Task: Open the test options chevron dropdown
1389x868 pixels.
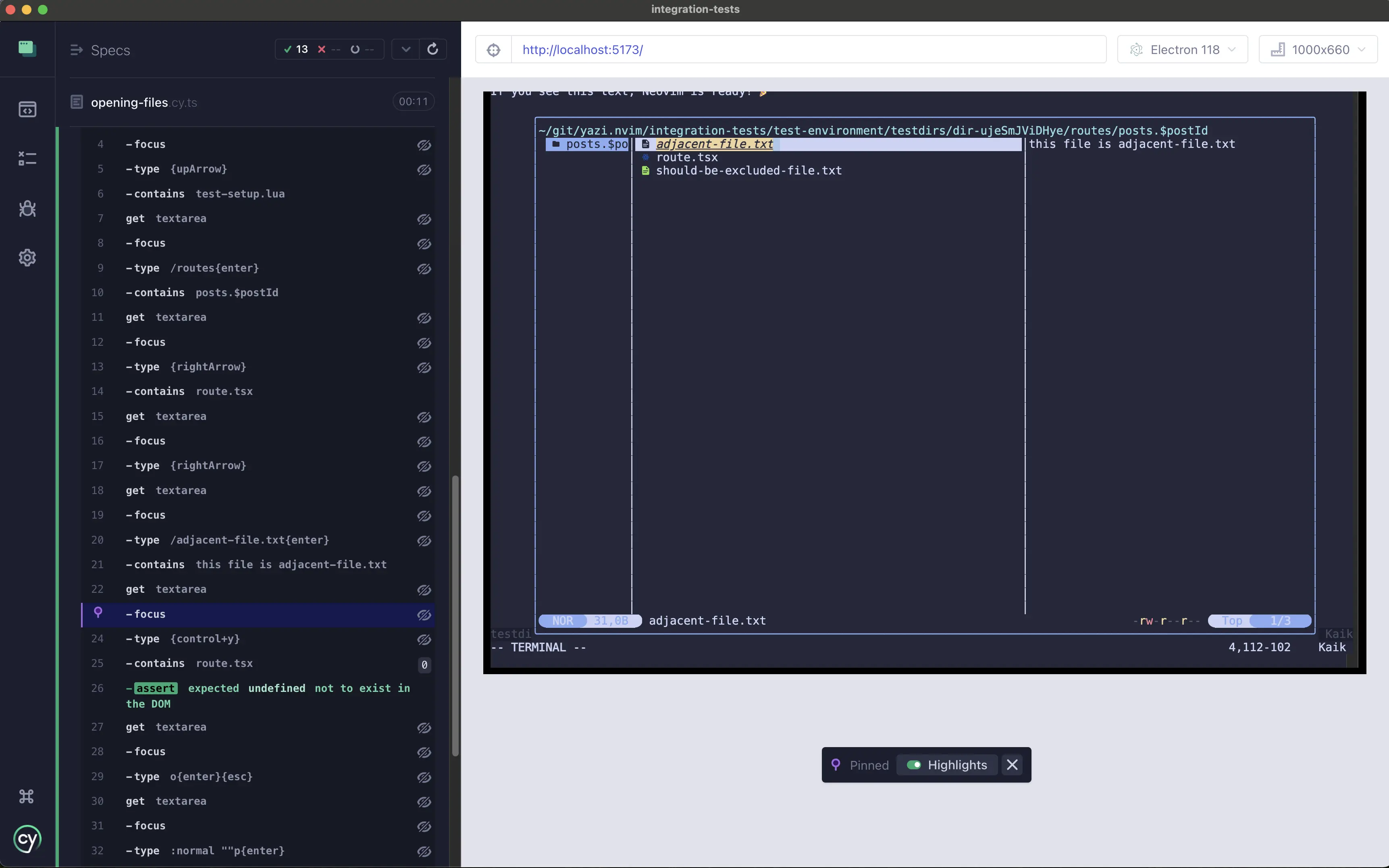Action: pos(405,50)
